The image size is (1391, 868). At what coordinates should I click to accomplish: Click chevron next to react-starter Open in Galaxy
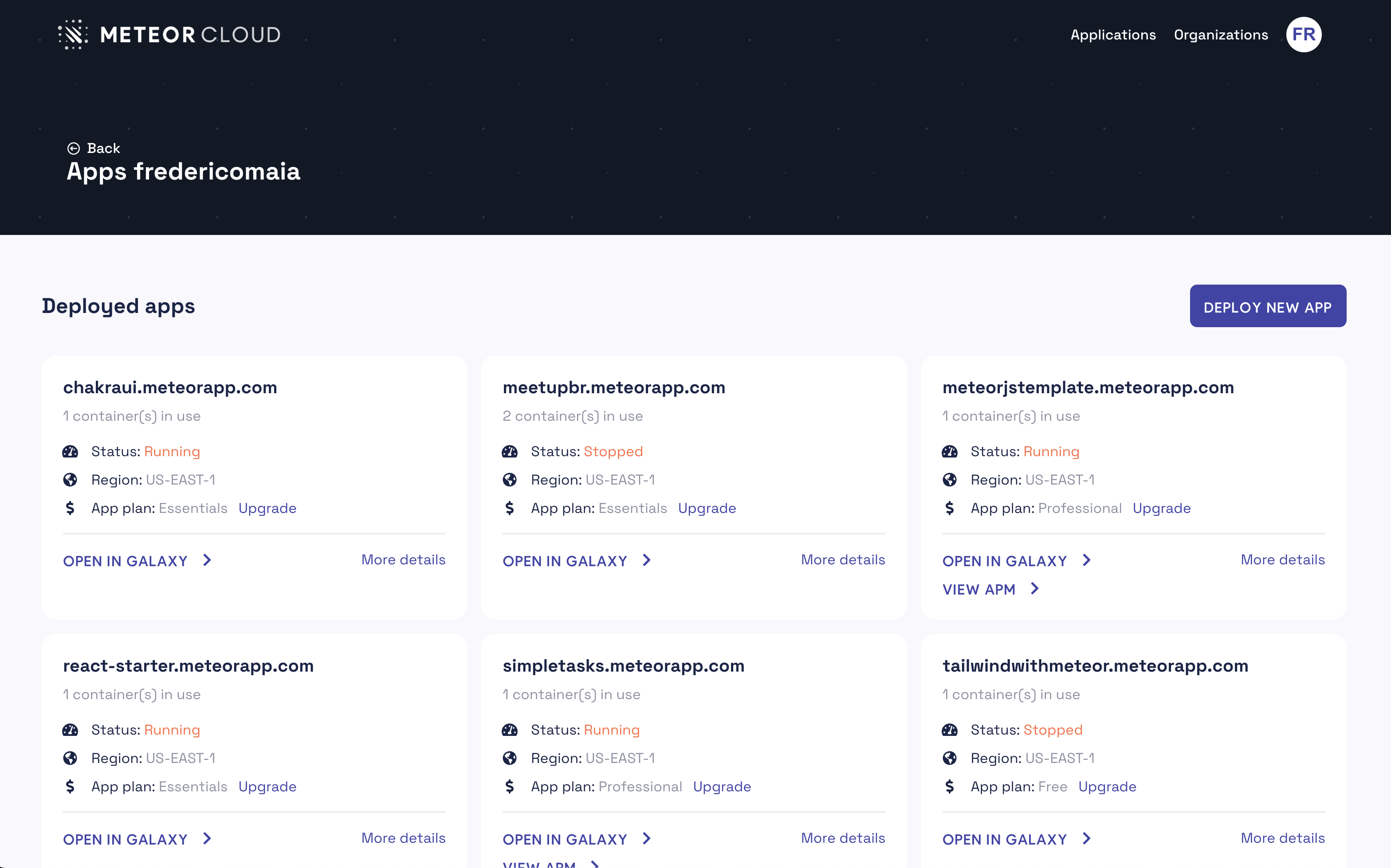(x=207, y=839)
